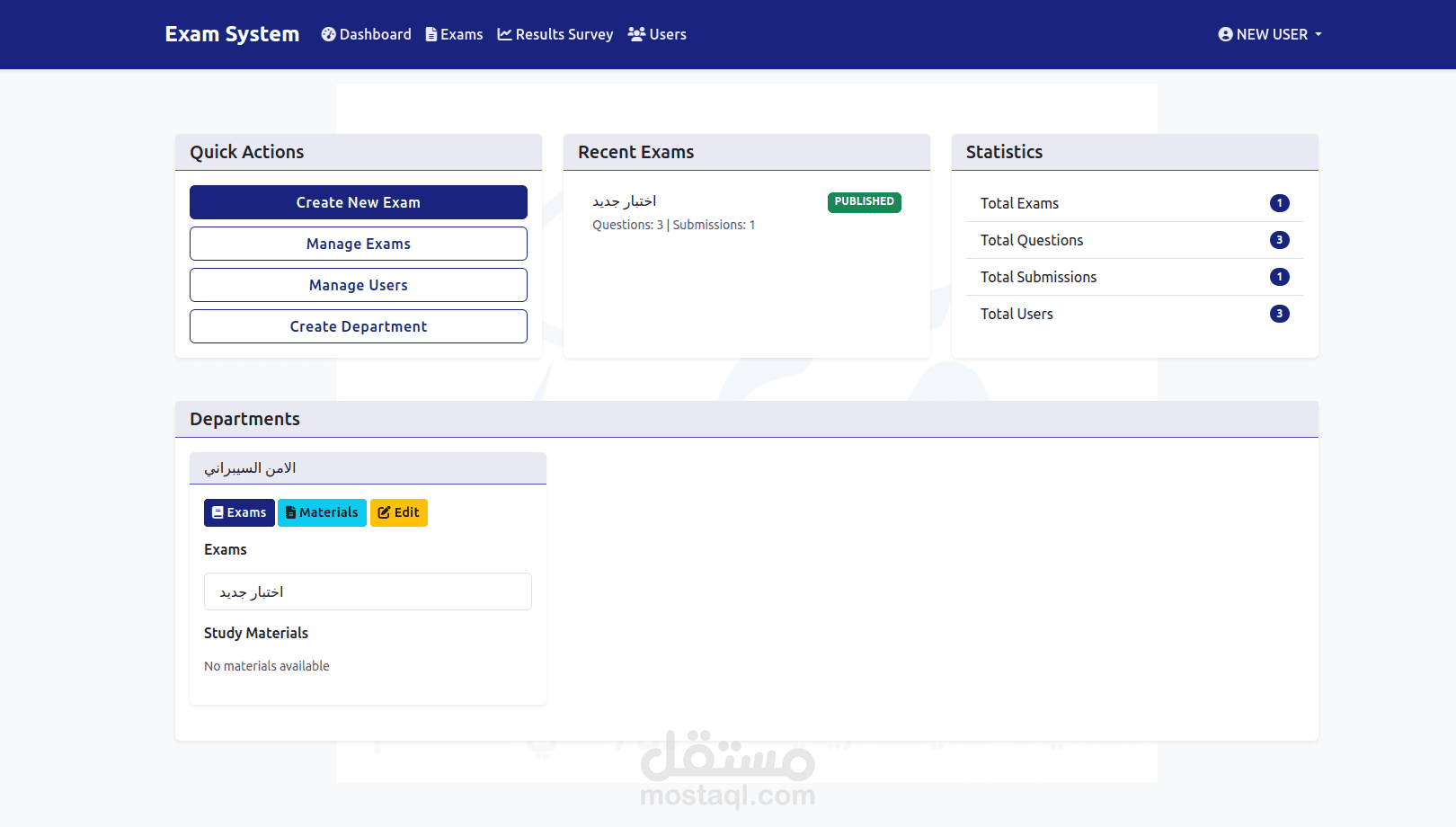
Task: Click the Manage Exams button
Action: pos(359,244)
